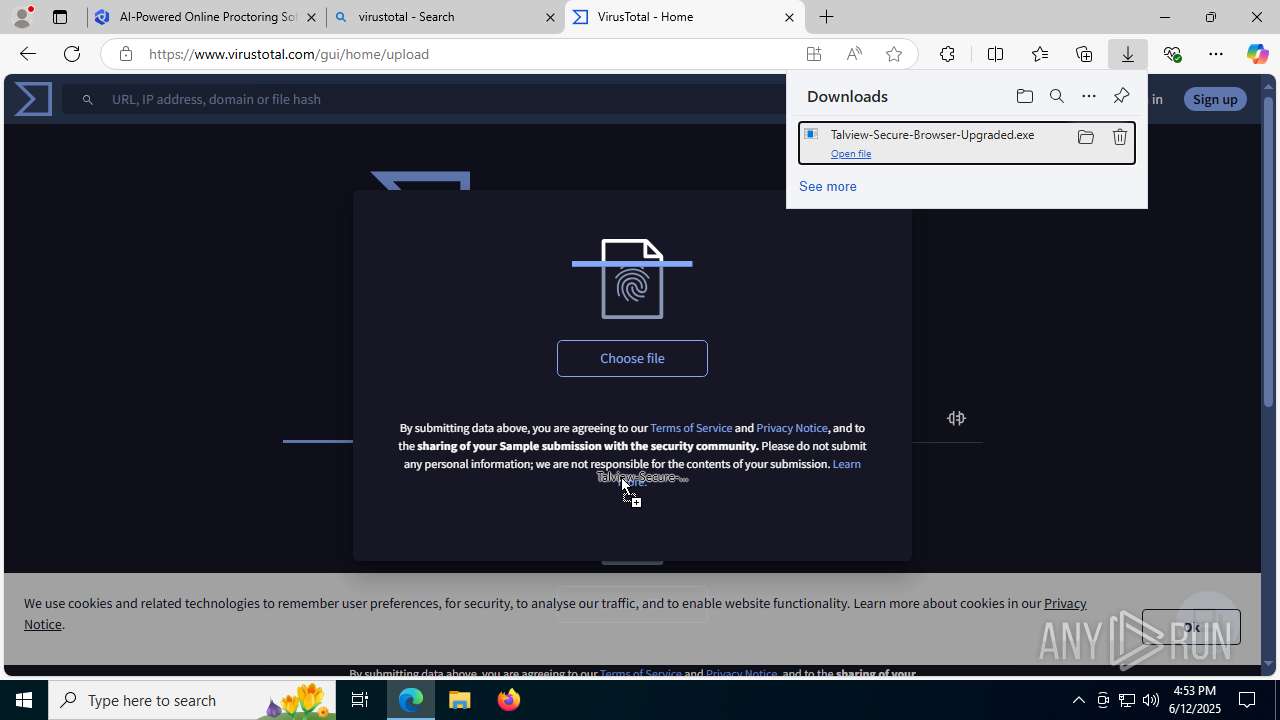1280x720 pixels.
Task: Open the downloaded file link
Action: pyautogui.click(x=851, y=154)
